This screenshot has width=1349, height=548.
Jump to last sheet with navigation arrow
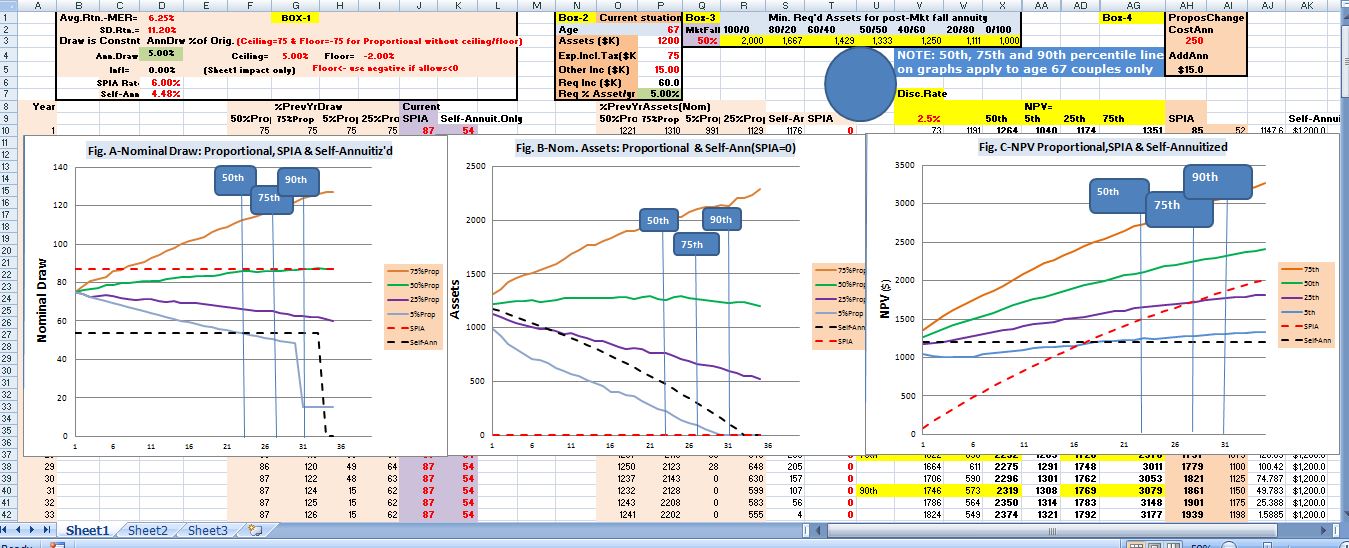tap(49, 530)
